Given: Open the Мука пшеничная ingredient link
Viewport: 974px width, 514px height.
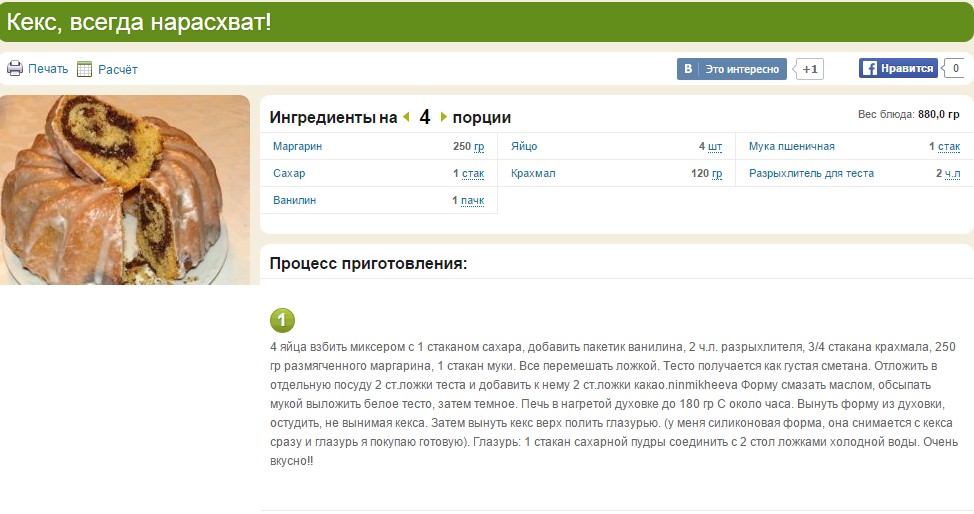Looking at the screenshot, I should point(791,147).
